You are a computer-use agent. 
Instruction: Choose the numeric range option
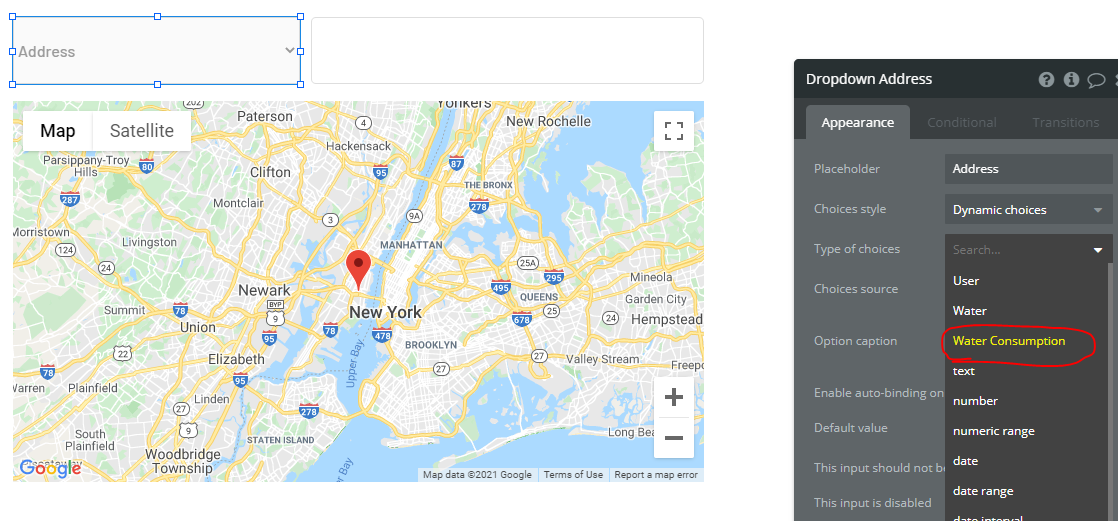[993, 430]
